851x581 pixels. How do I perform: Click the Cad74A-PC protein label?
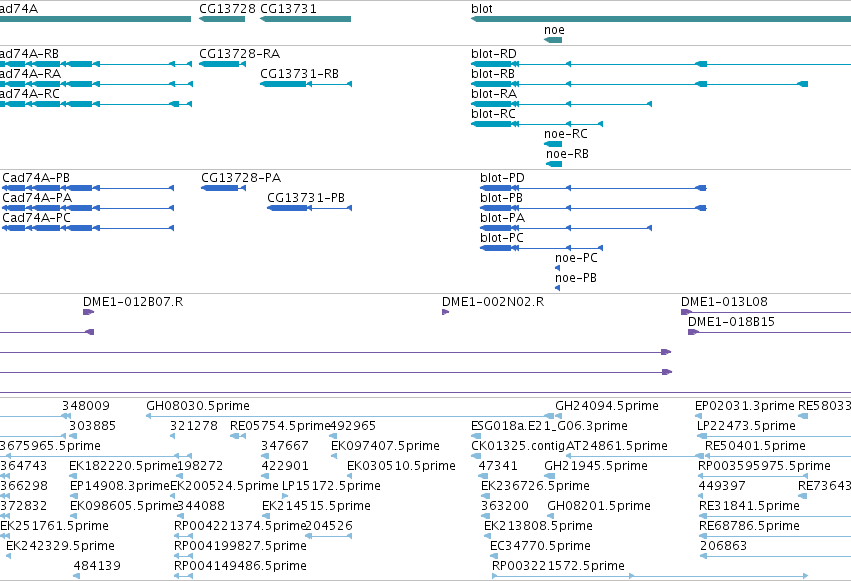[36, 218]
